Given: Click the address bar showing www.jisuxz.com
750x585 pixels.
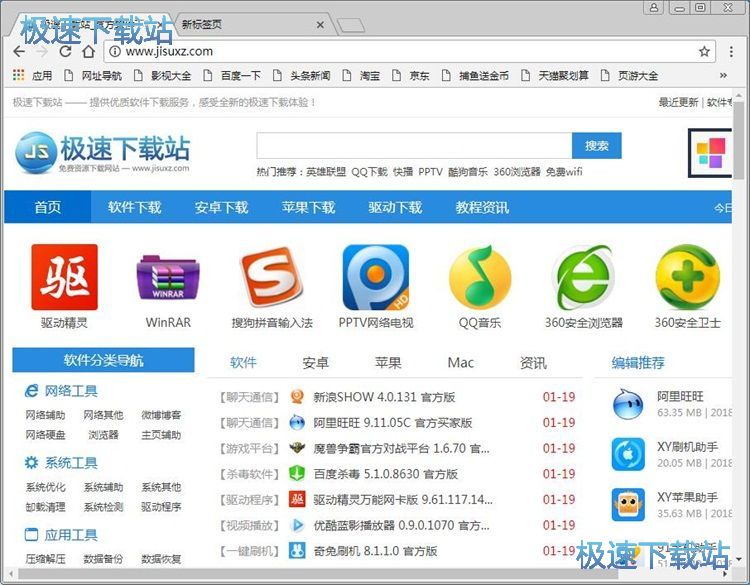Looking at the screenshot, I should point(411,51).
